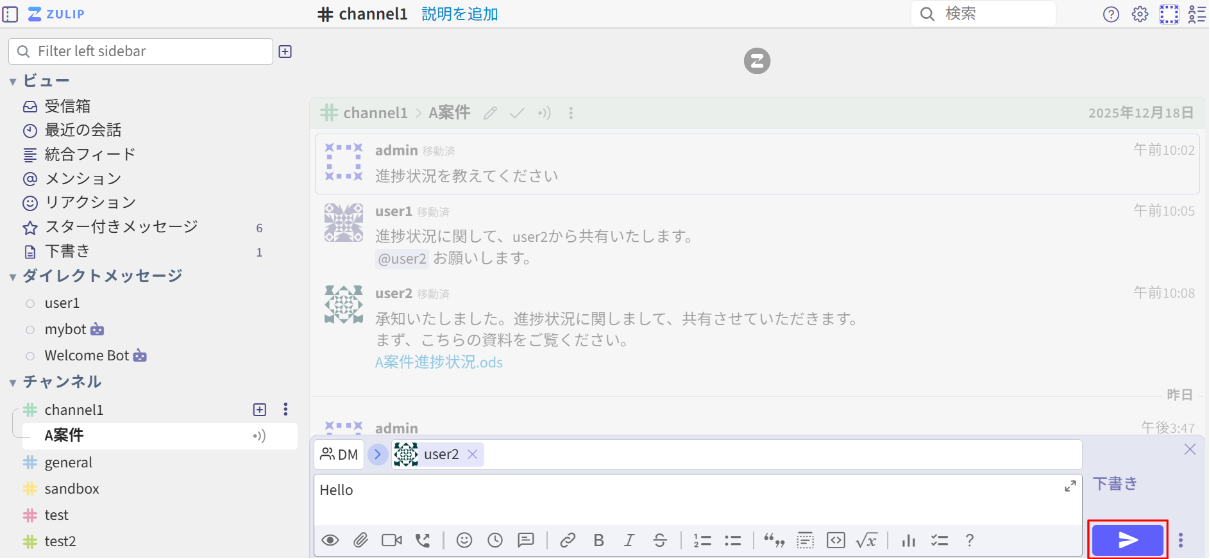The height and width of the screenshot is (559, 1210).
Task: Add a poll to the message
Action: (x=909, y=540)
